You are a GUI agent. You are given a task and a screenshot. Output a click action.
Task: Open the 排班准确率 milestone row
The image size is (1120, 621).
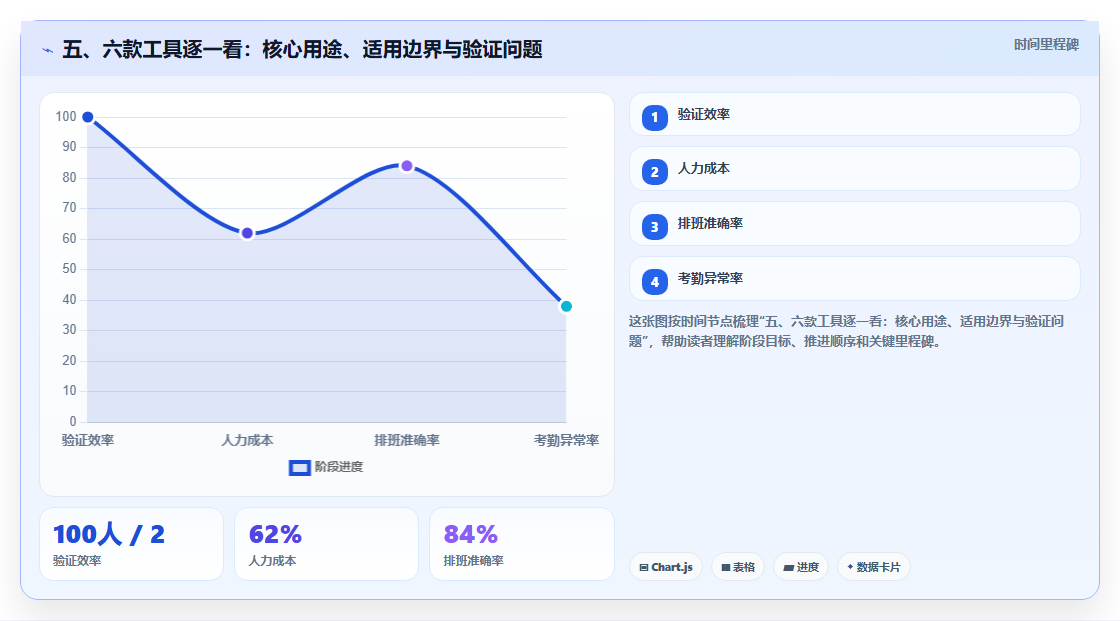click(854, 224)
